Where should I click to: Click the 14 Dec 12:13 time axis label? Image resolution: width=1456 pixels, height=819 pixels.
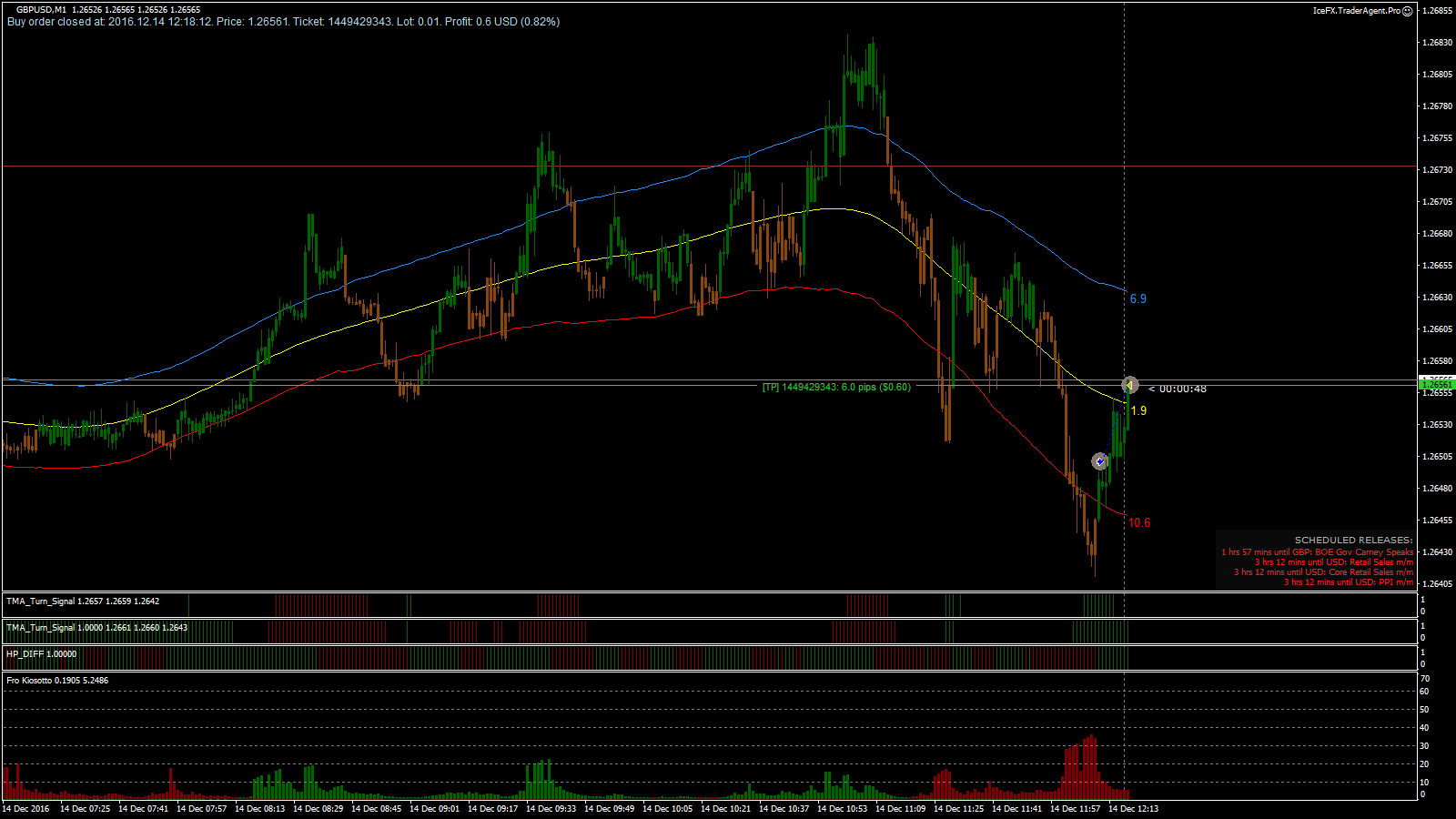(x=1134, y=808)
